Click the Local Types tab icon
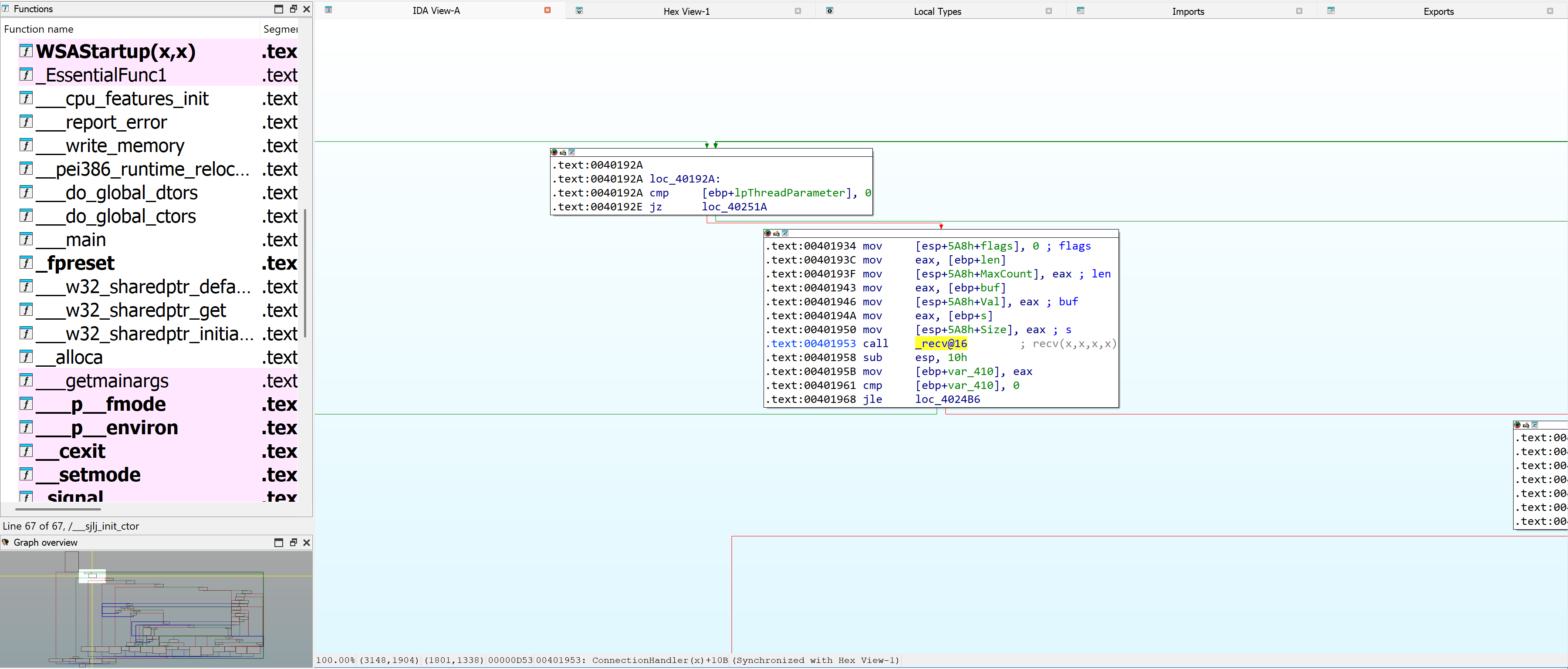Image resolution: width=1568 pixels, height=669 pixels. 830,10
